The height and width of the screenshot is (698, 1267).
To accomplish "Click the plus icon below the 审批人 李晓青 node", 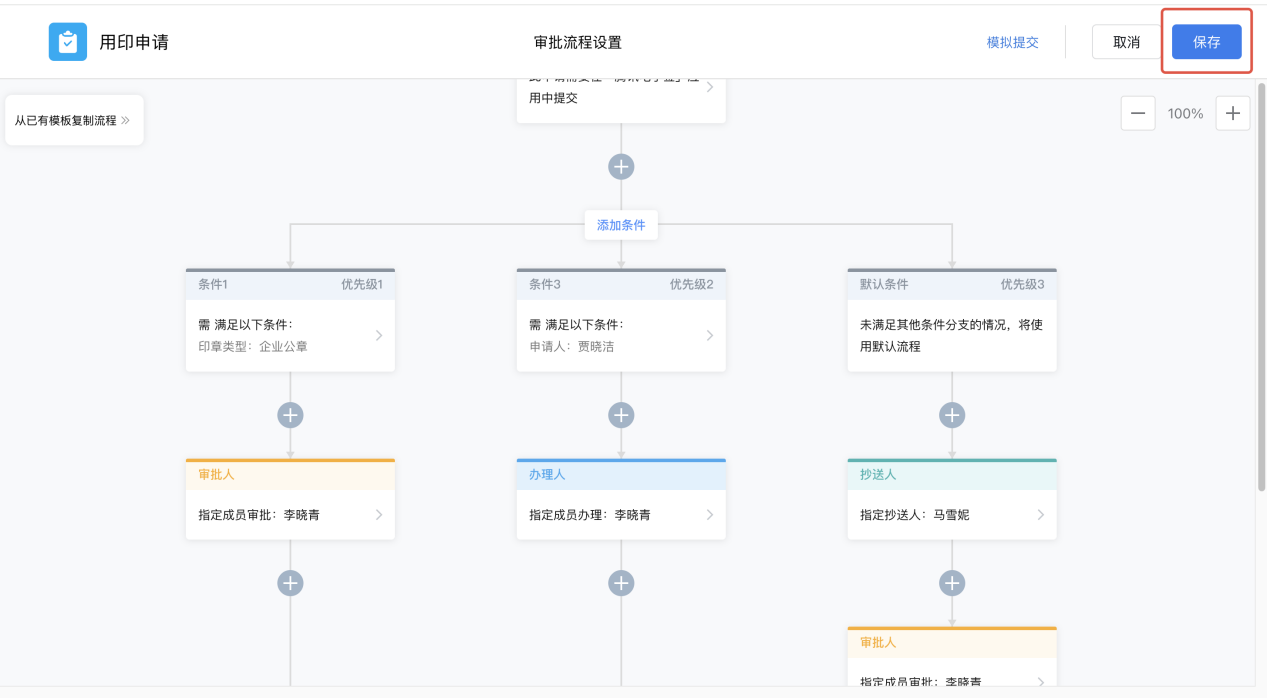I will 290,582.
